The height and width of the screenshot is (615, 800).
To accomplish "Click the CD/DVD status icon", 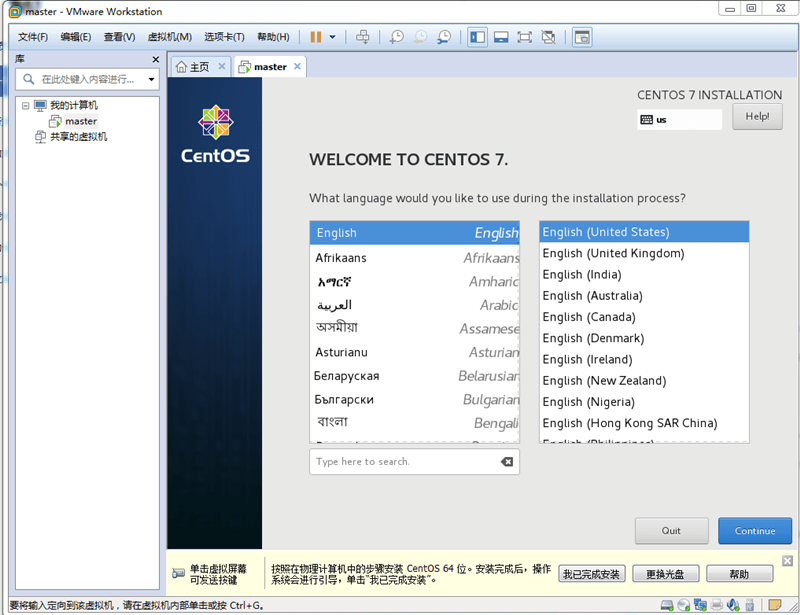I will tap(684, 605).
